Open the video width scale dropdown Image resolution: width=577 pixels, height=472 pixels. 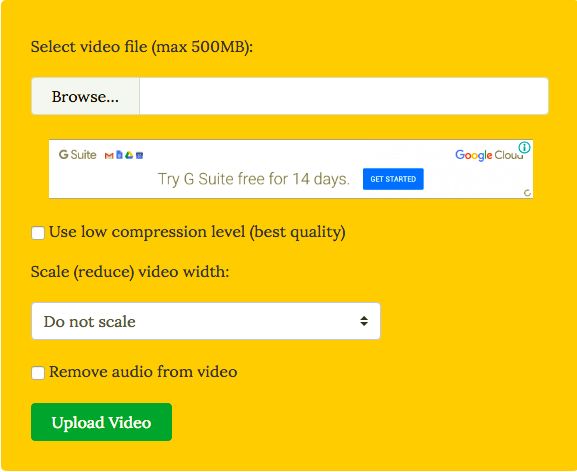(206, 321)
